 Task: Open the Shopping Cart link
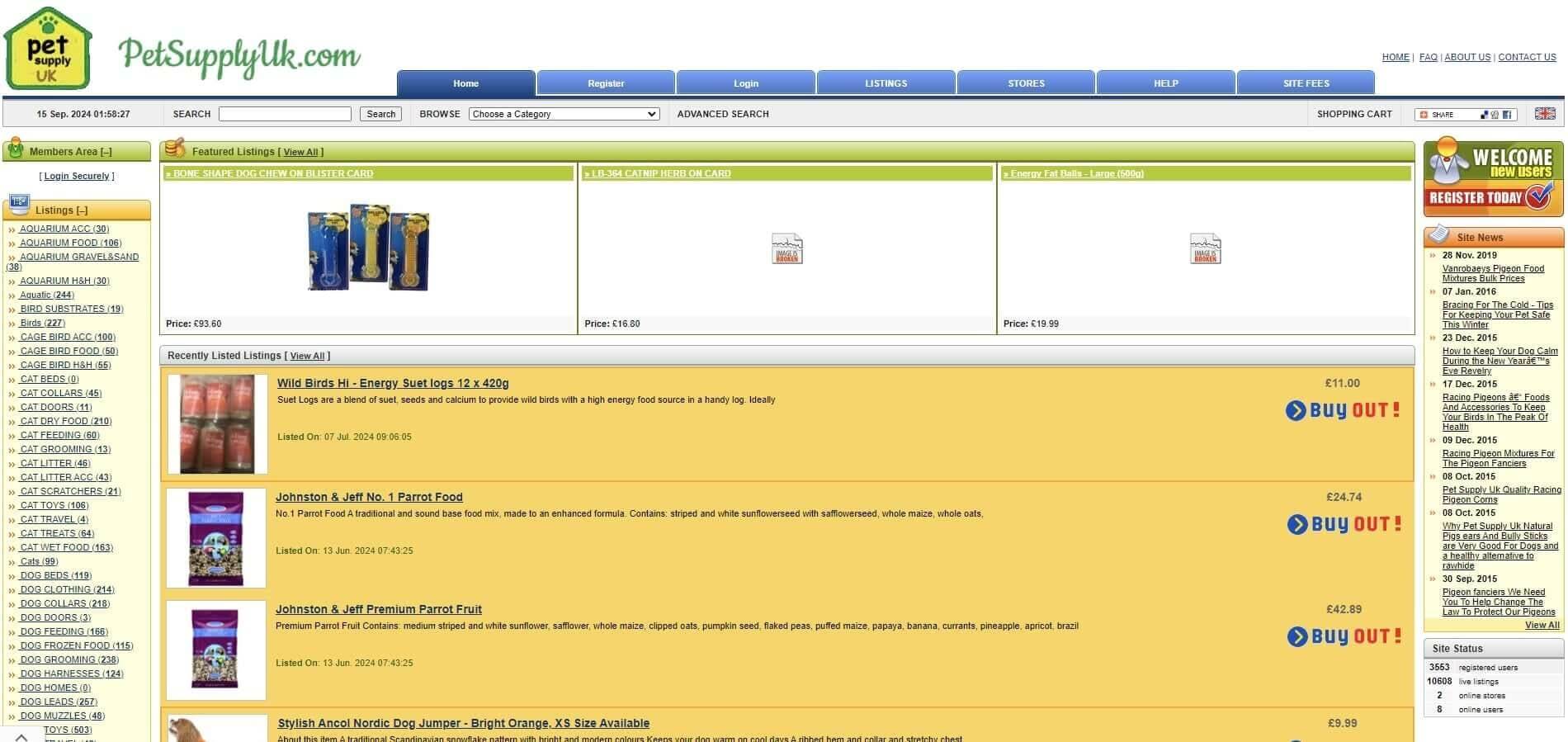[x=1353, y=114]
